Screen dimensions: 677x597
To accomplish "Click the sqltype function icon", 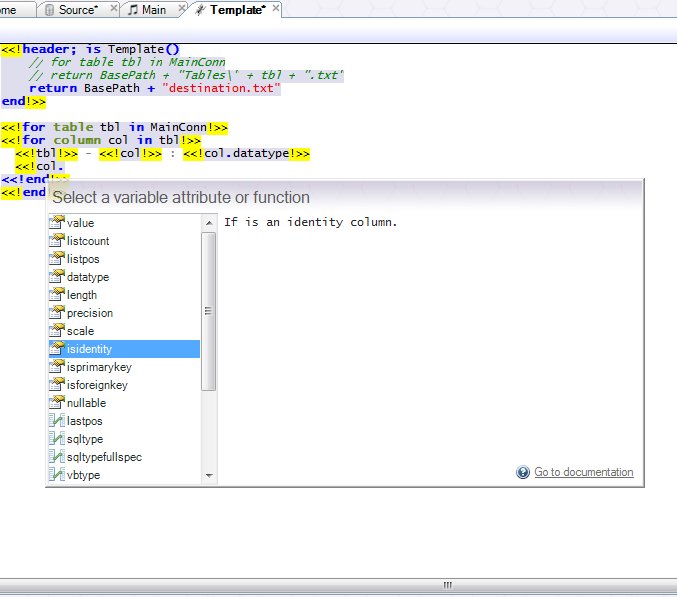I will pos(57,439).
